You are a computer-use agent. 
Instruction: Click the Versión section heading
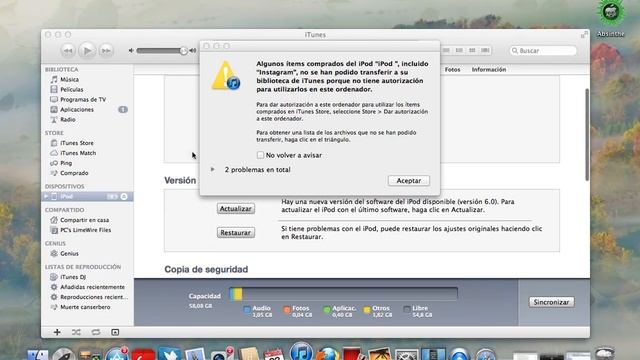click(x=180, y=180)
